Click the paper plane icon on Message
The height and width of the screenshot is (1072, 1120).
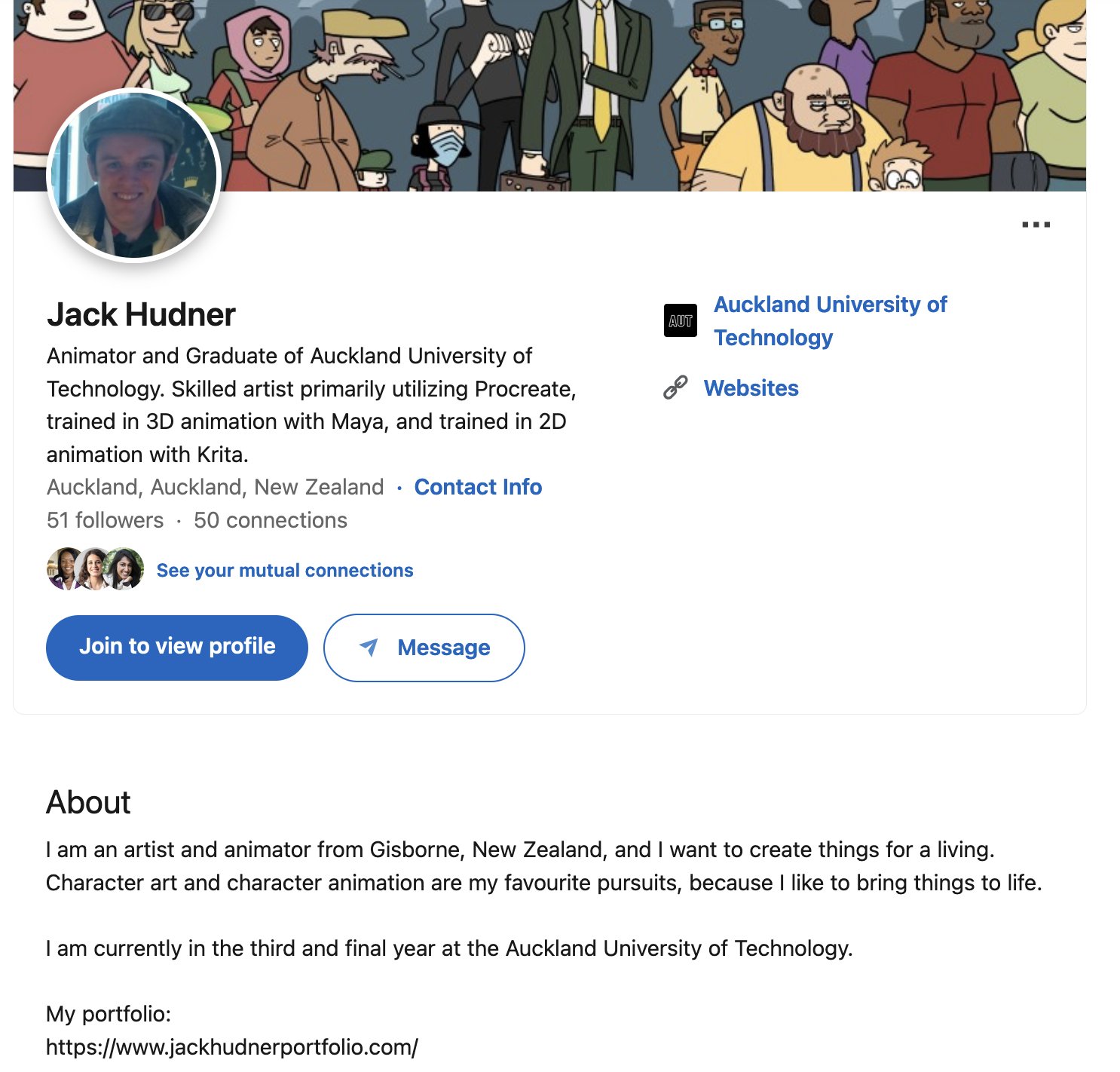369,647
